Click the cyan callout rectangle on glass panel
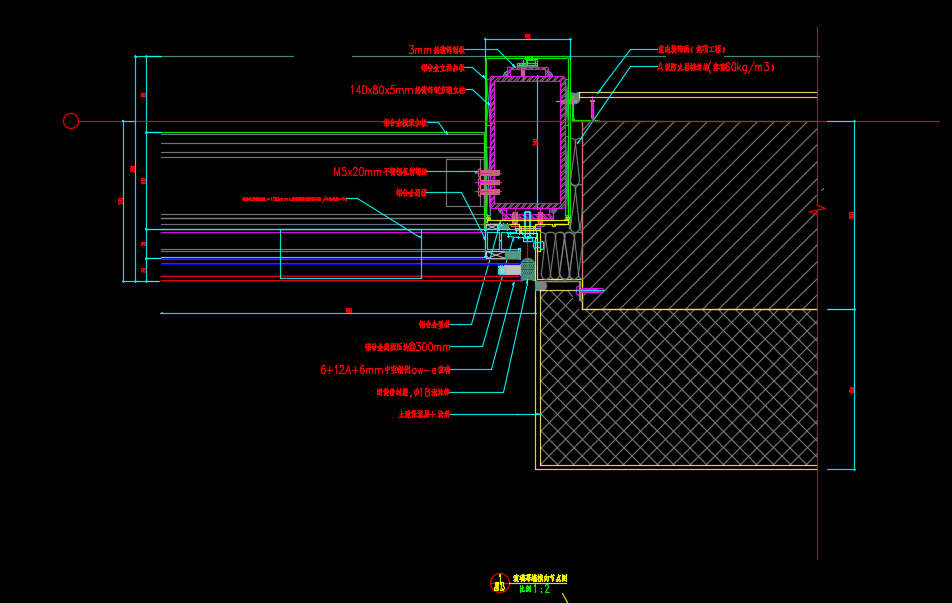 click(x=351, y=254)
